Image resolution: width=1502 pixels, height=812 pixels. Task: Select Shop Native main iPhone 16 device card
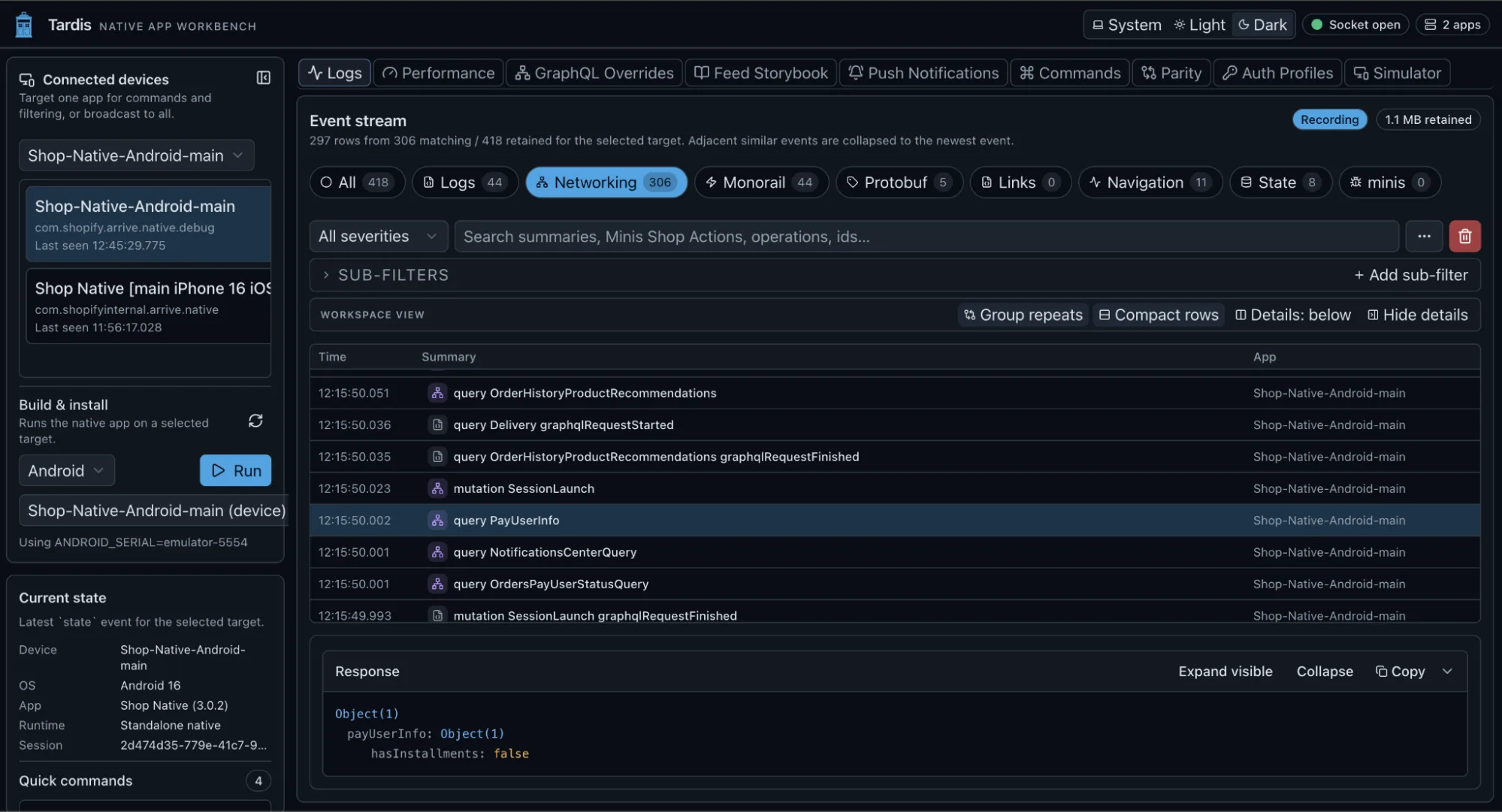148,306
